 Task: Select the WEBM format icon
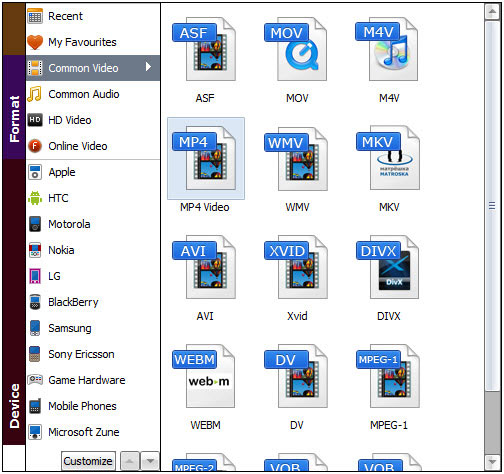tap(204, 376)
